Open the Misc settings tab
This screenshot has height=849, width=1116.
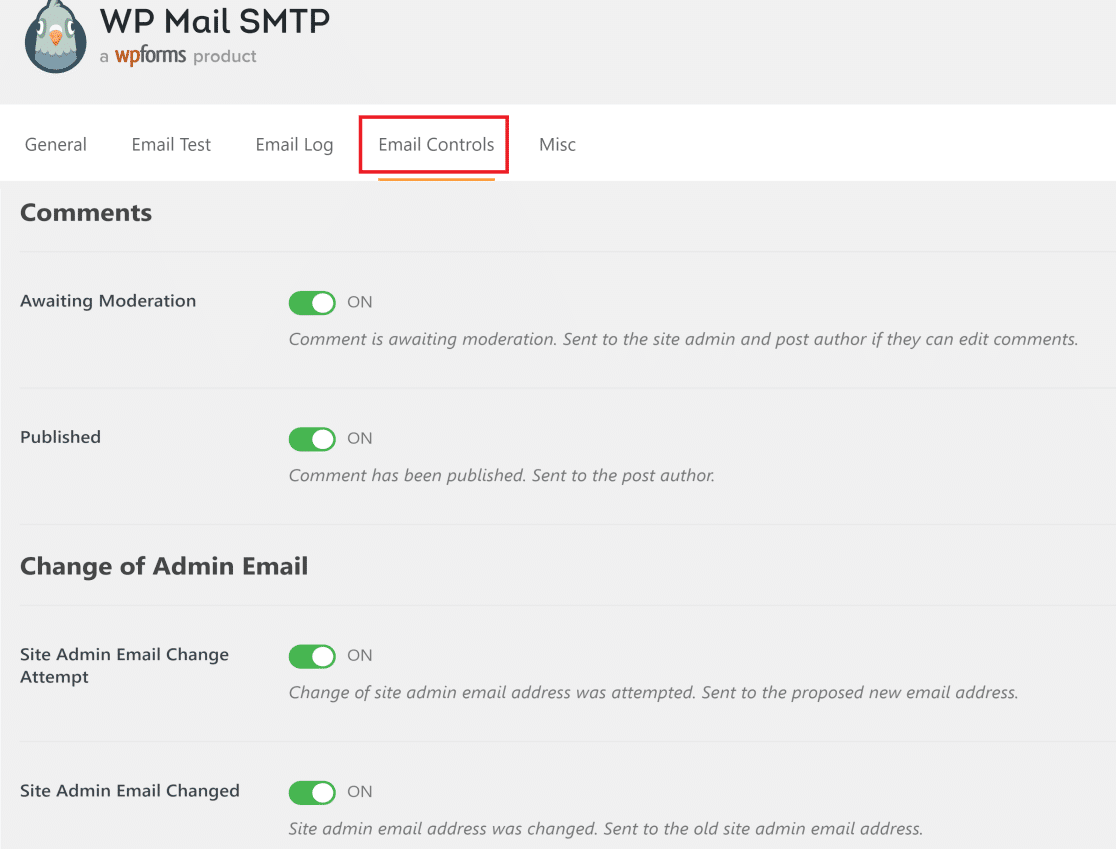557,144
